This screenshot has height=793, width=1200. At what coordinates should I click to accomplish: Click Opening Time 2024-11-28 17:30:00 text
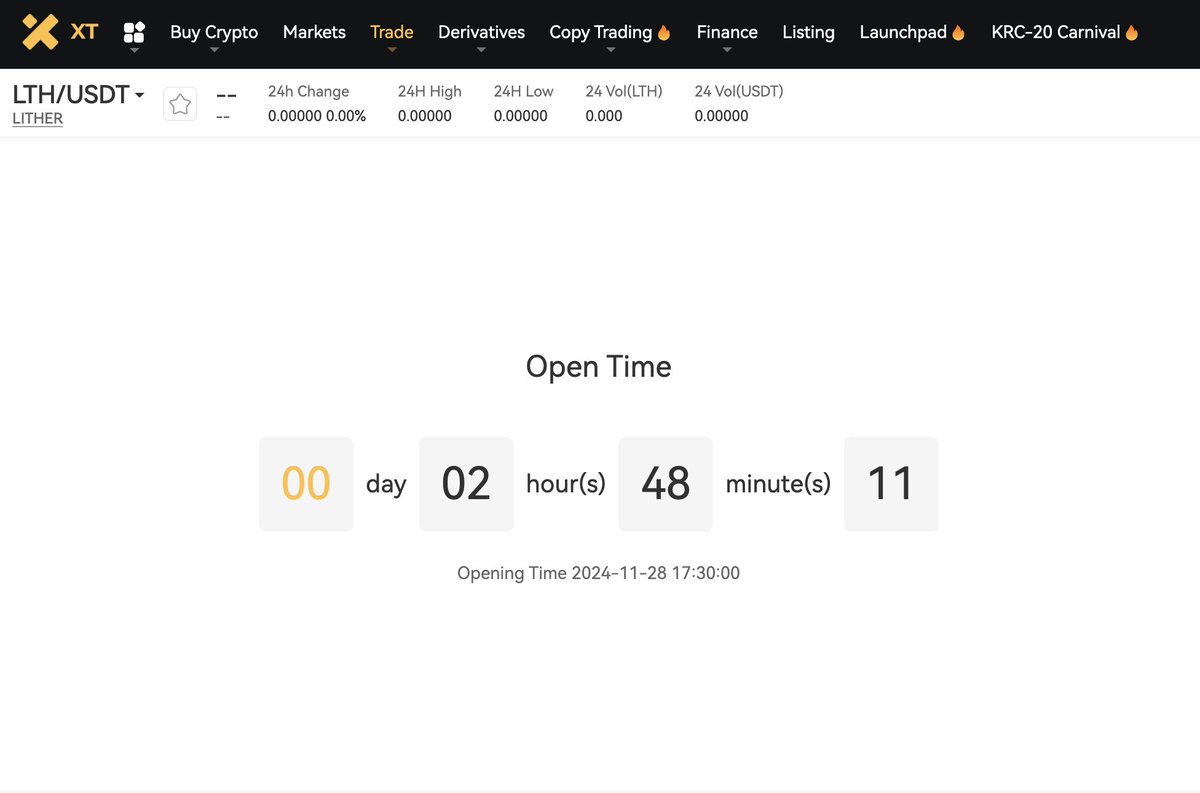(x=599, y=573)
